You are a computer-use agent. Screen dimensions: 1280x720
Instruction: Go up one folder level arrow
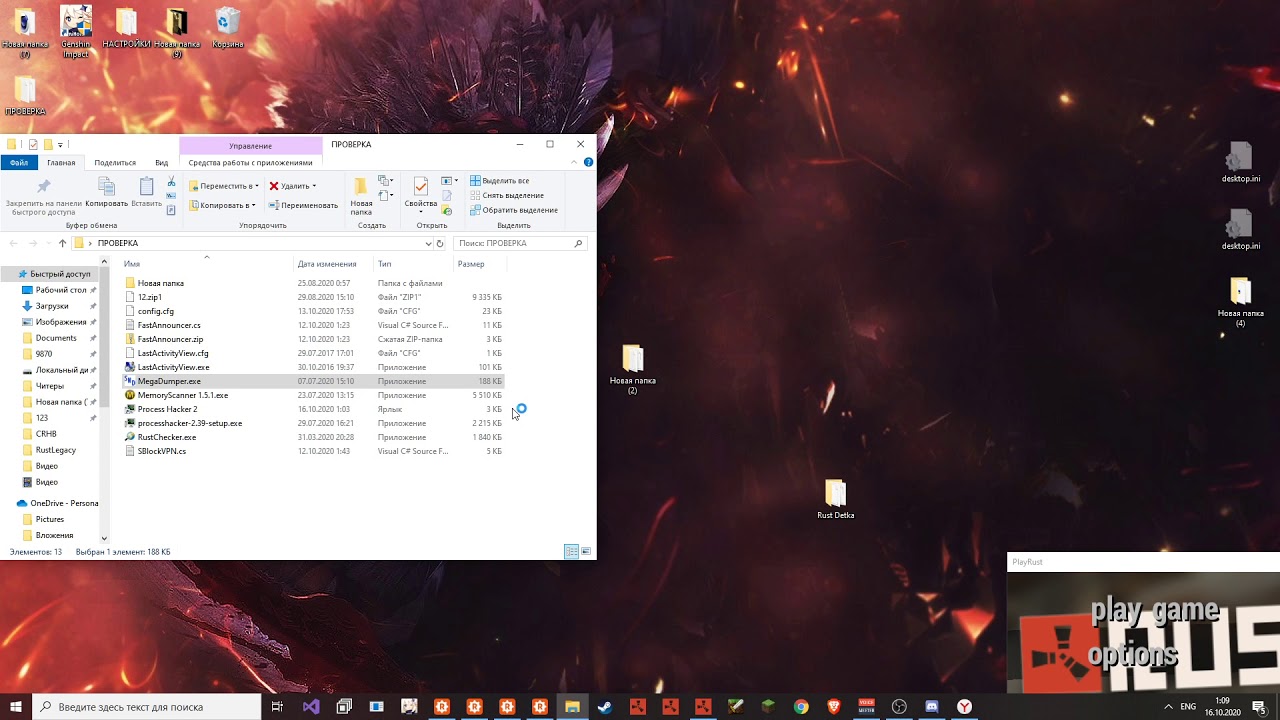pos(62,243)
